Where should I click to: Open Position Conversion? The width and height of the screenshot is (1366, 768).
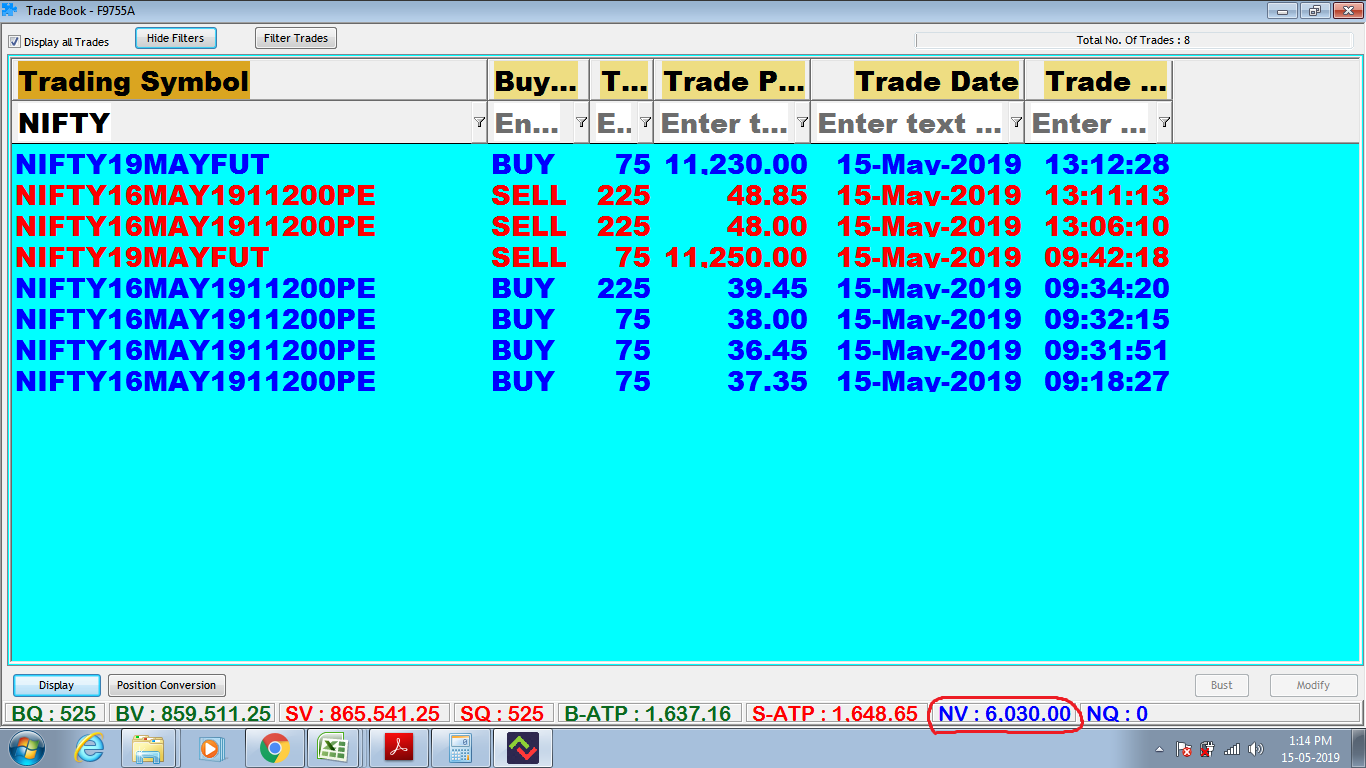(x=166, y=685)
